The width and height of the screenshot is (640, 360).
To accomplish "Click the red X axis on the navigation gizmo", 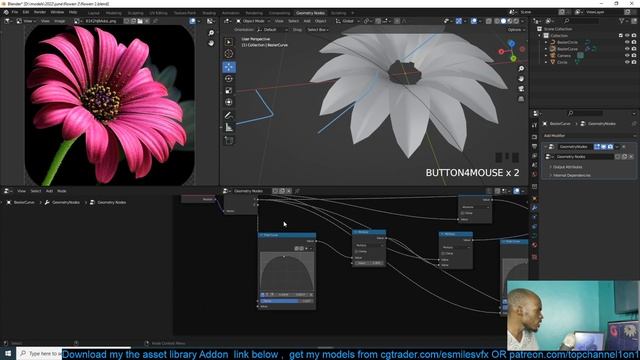I will pos(502,52).
